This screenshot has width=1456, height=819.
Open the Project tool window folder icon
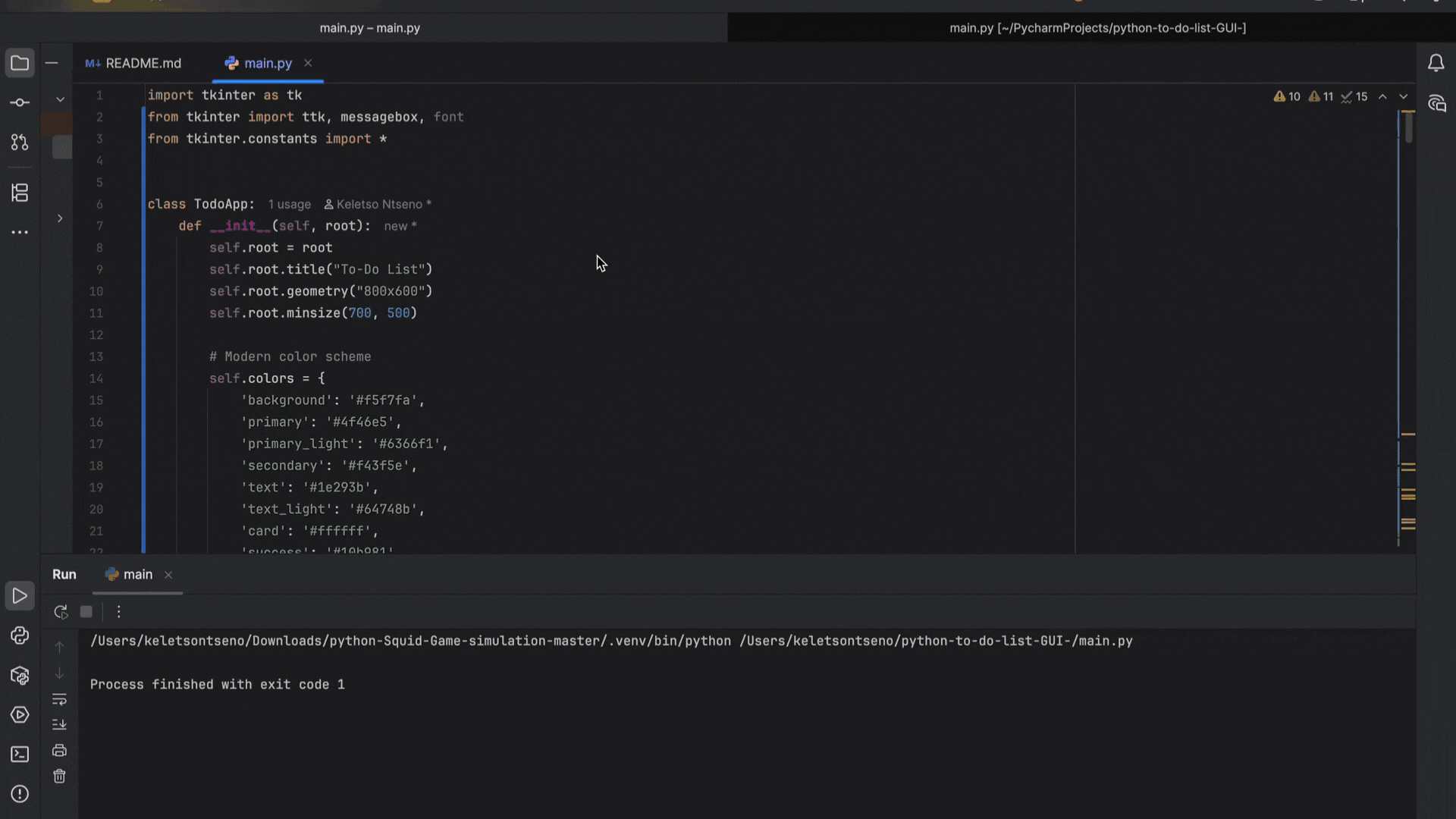point(20,63)
